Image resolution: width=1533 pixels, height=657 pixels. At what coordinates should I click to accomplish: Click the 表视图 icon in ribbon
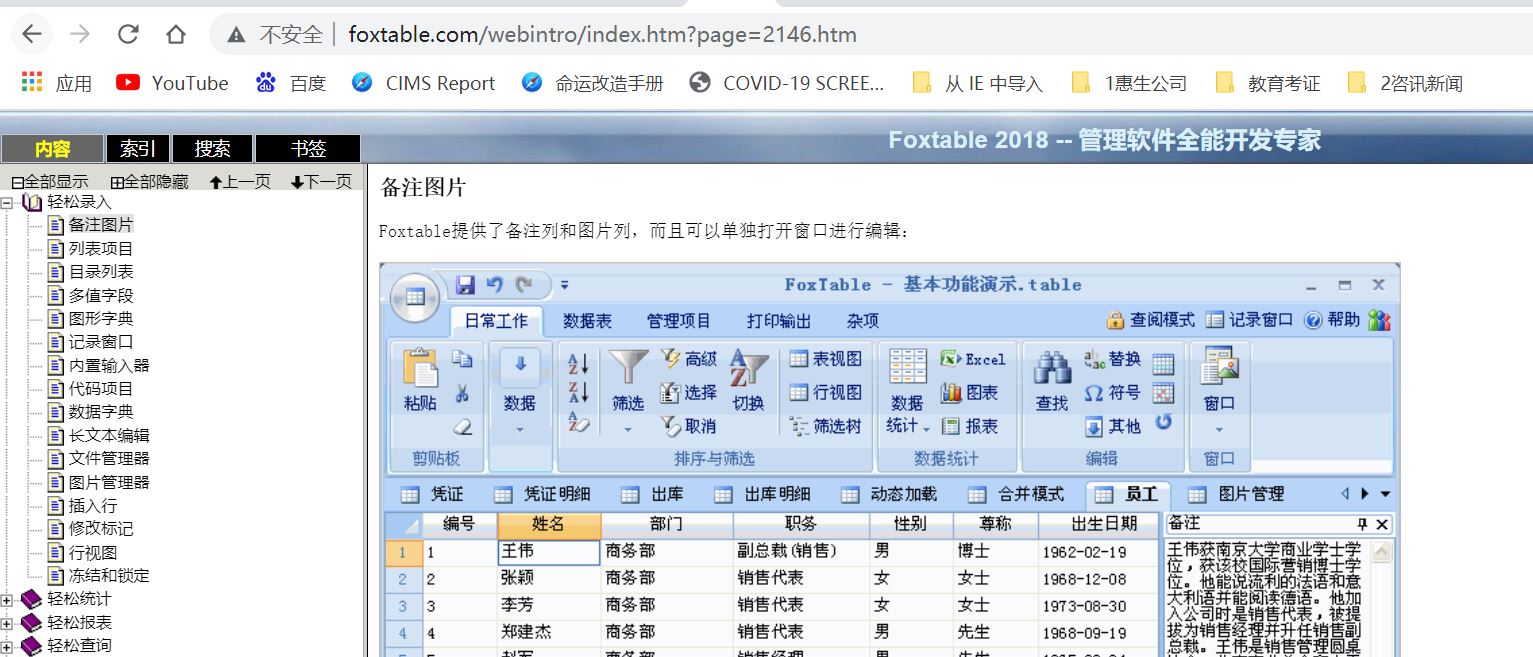[798, 359]
